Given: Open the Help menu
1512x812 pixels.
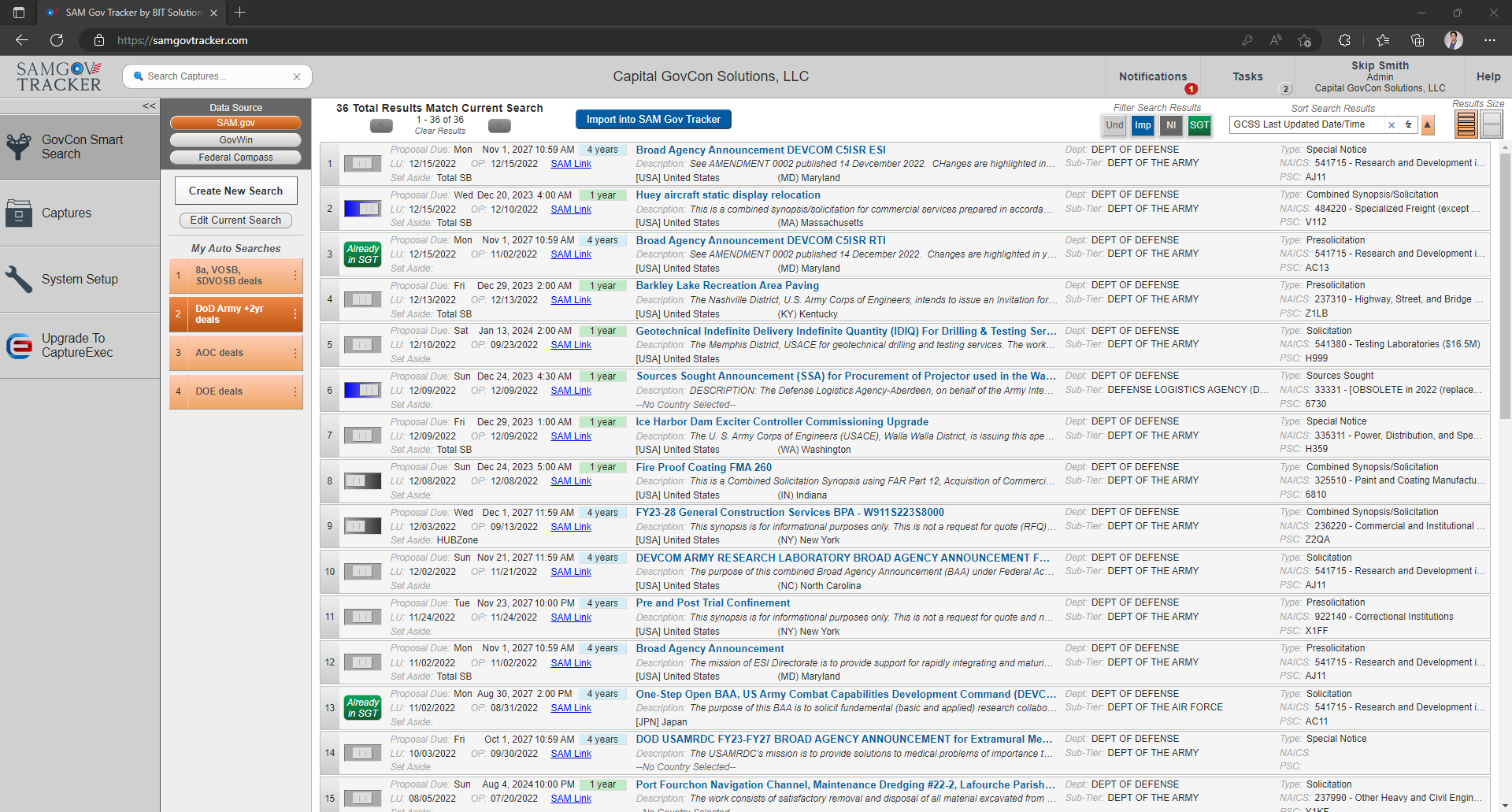Looking at the screenshot, I should point(1488,76).
